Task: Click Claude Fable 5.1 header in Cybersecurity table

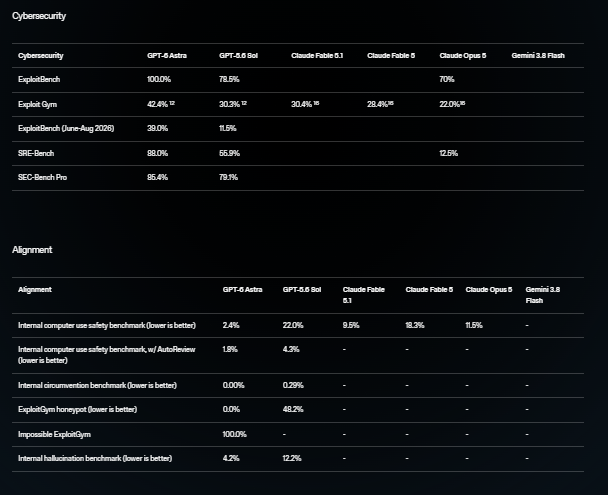Action: [x=317, y=55]
